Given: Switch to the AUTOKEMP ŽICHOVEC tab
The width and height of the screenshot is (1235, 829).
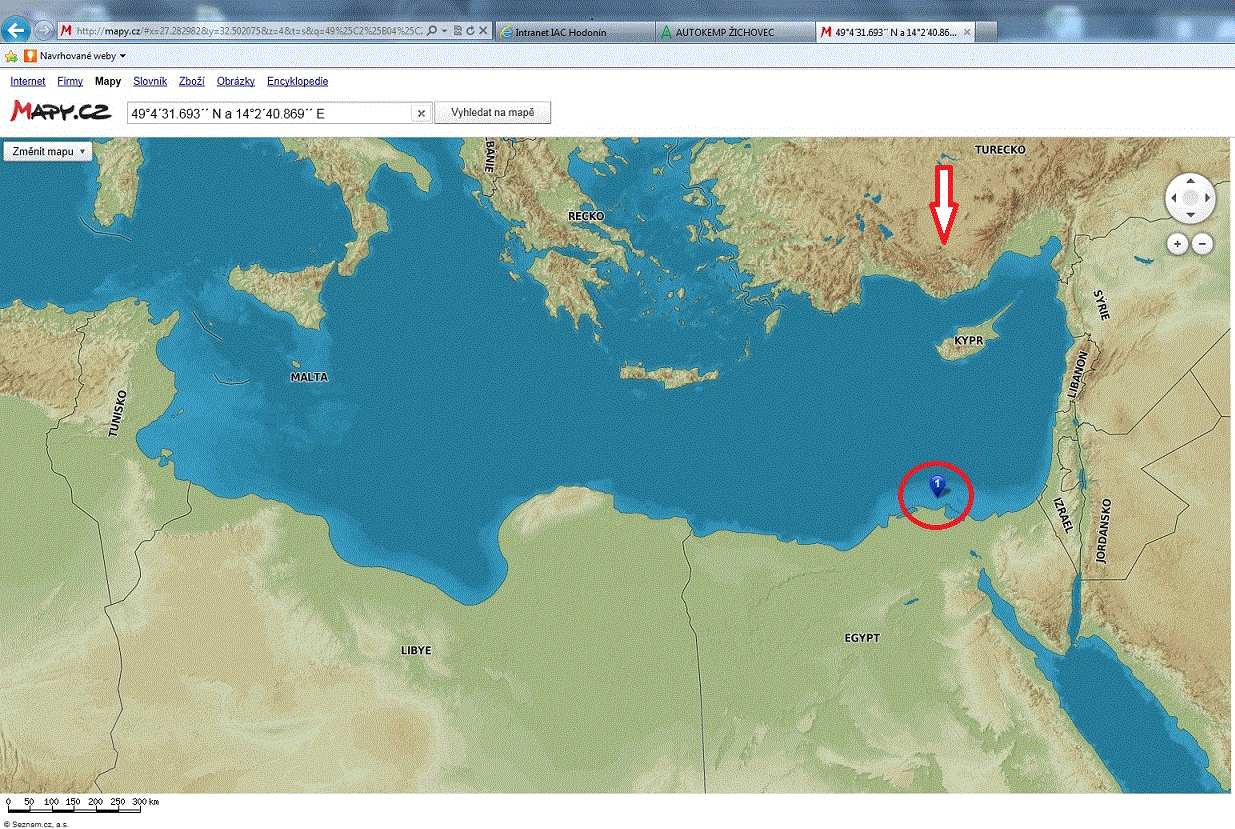Looking at the screenshot, I should point(730,32).
